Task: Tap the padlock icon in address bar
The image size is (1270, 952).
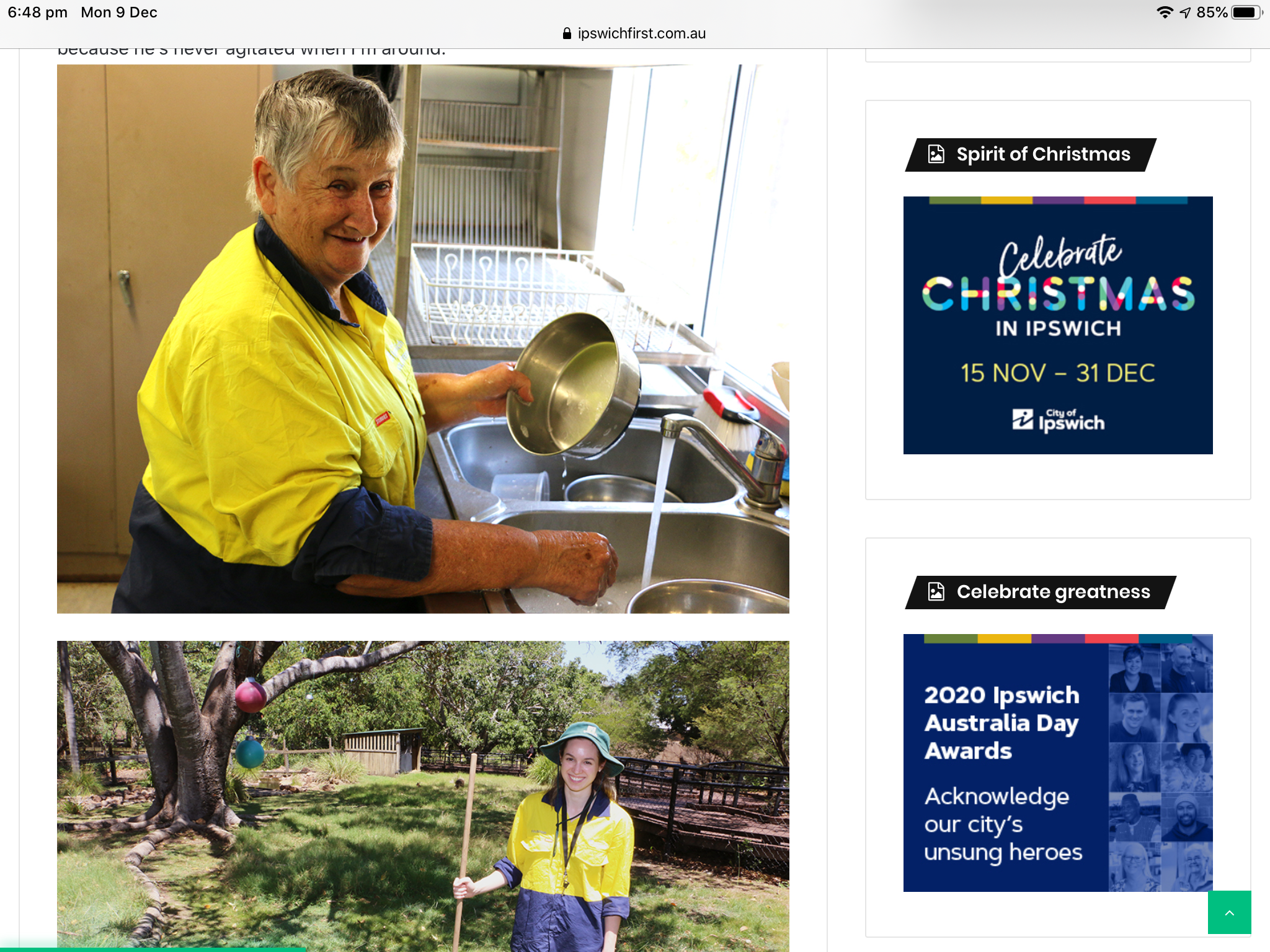Action: coord(567,33)
